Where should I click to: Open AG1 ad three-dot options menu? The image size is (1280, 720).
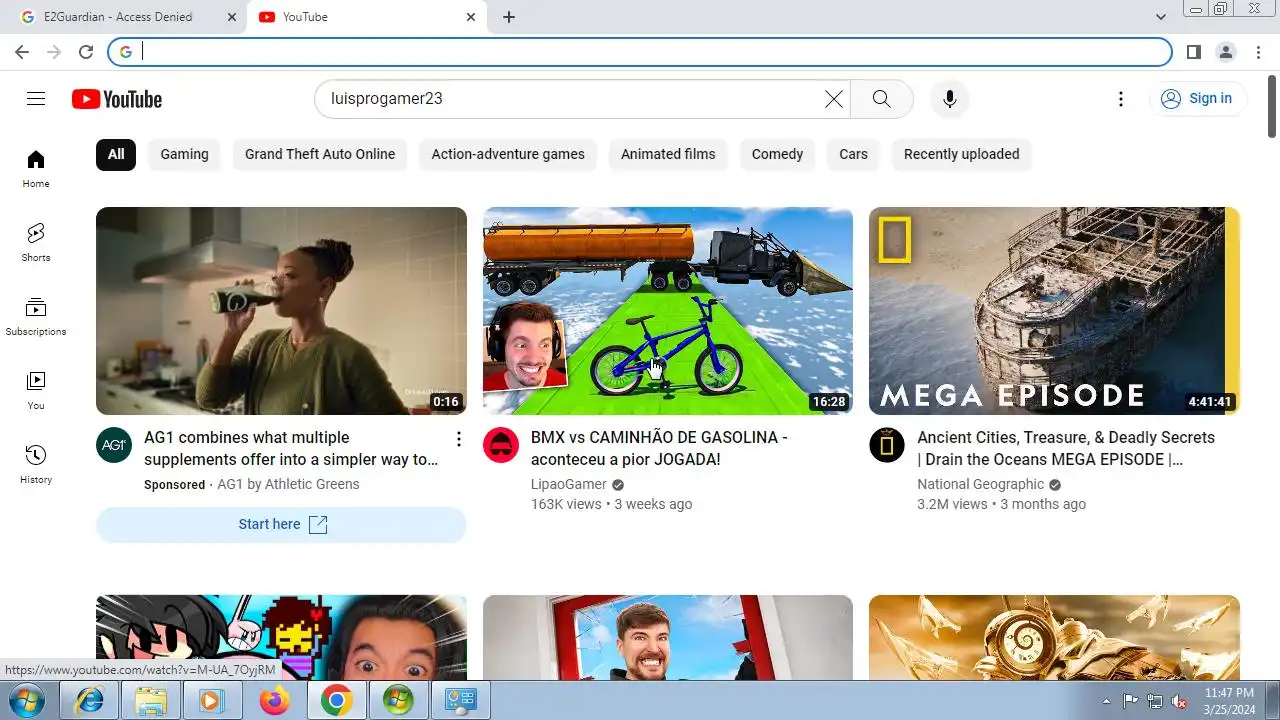(458, 439)
